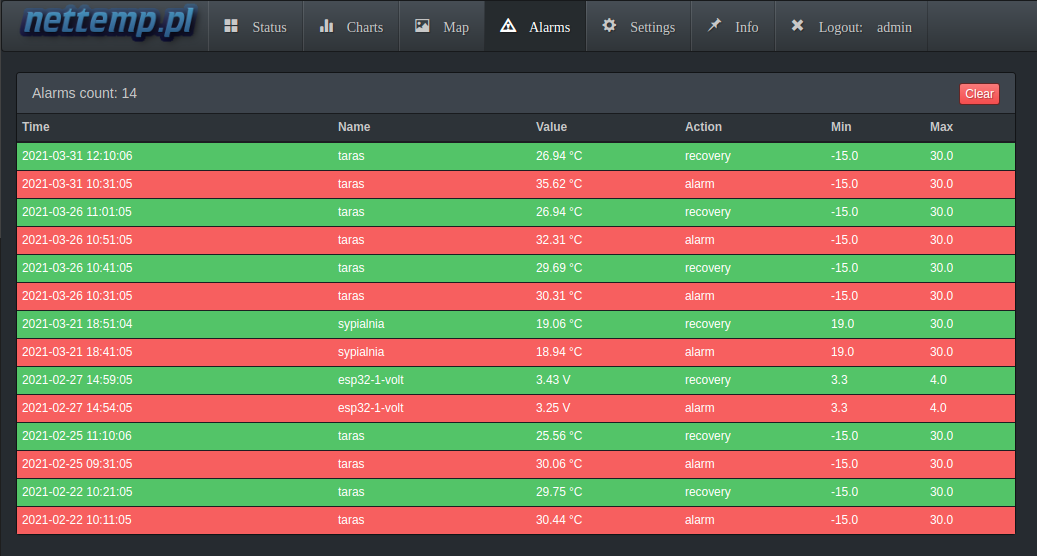This screenshot has width=1037, height=556.
Task: Click the Name column header
Action: coord(354,127)
